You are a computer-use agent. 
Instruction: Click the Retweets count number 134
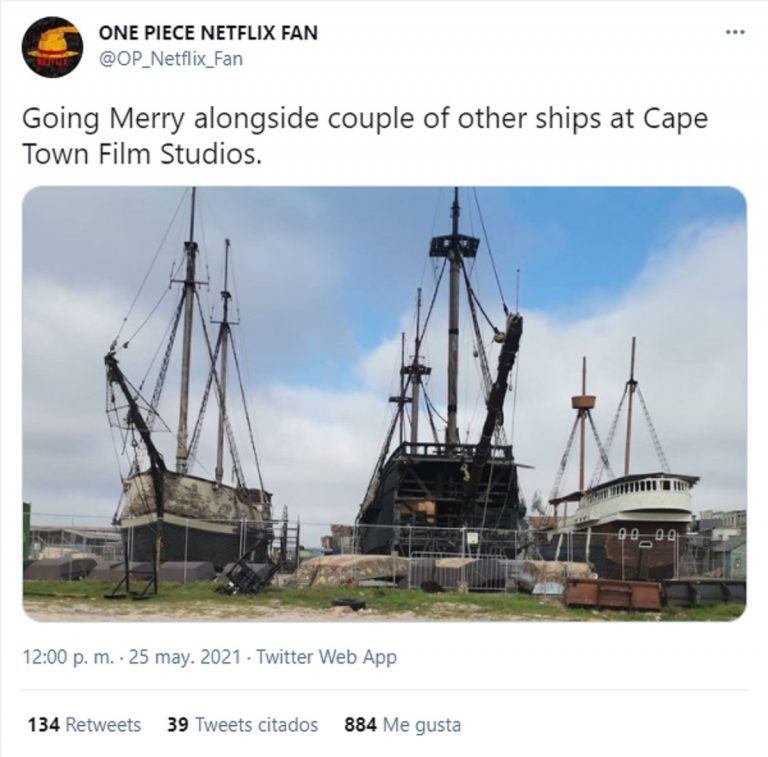44,725
